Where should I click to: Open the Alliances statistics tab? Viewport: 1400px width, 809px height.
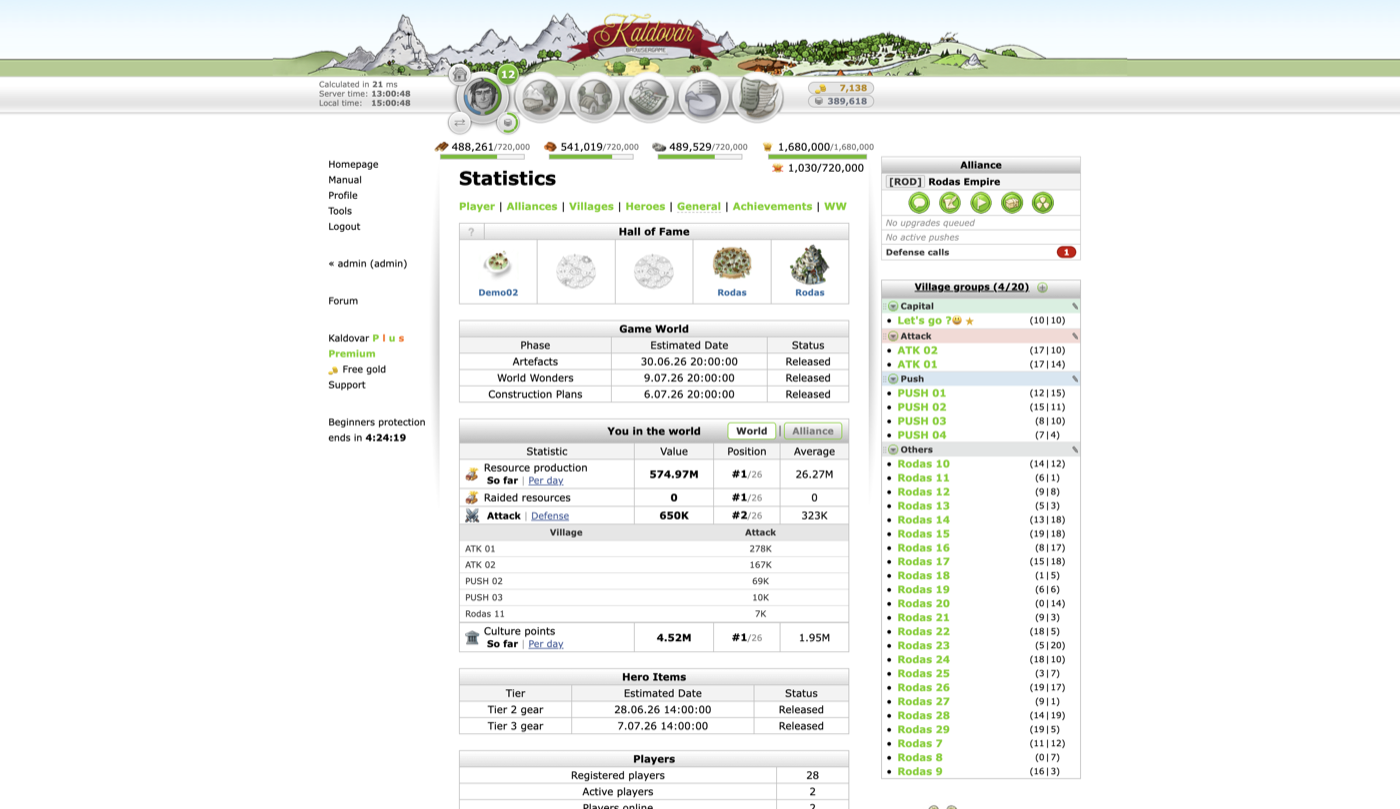(x=532, y=207)
